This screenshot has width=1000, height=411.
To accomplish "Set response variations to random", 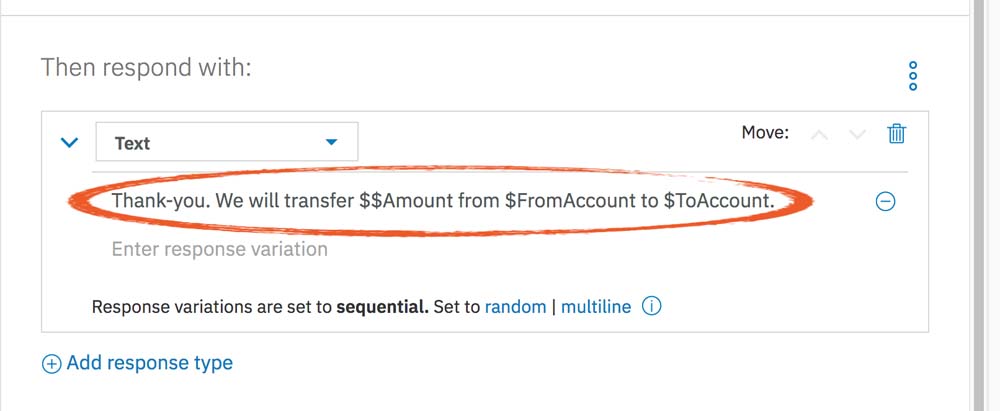I will pos(515,307).
